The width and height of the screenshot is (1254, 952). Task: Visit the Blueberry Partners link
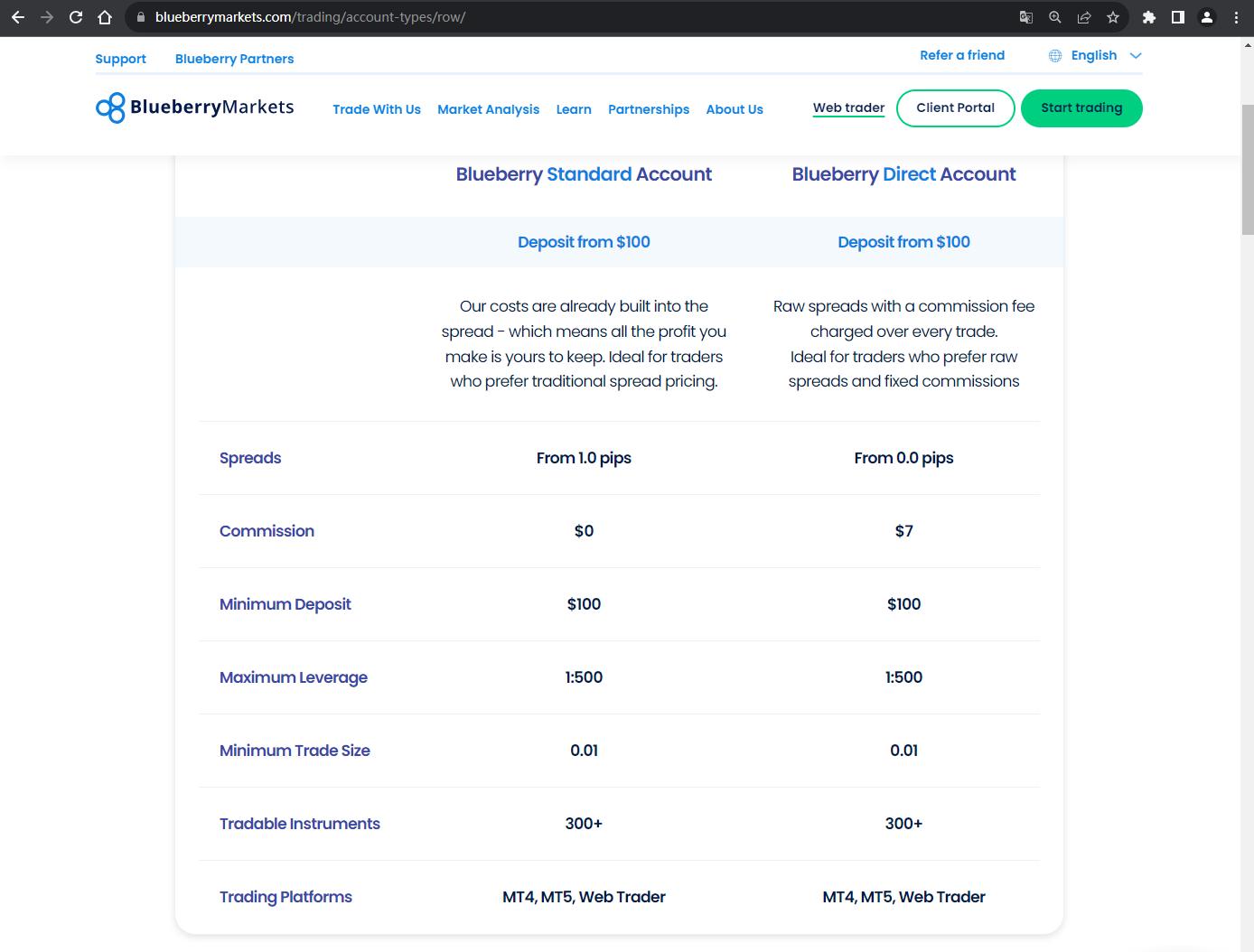[234, 59]
